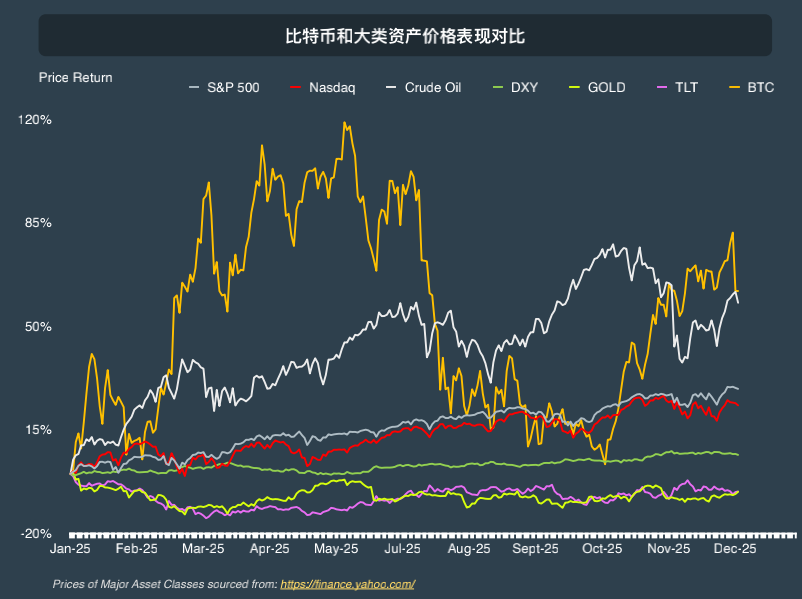Open the finance.yahoo.com source link
The height and width of the screenshot is (599, 802).
point(347,584)
